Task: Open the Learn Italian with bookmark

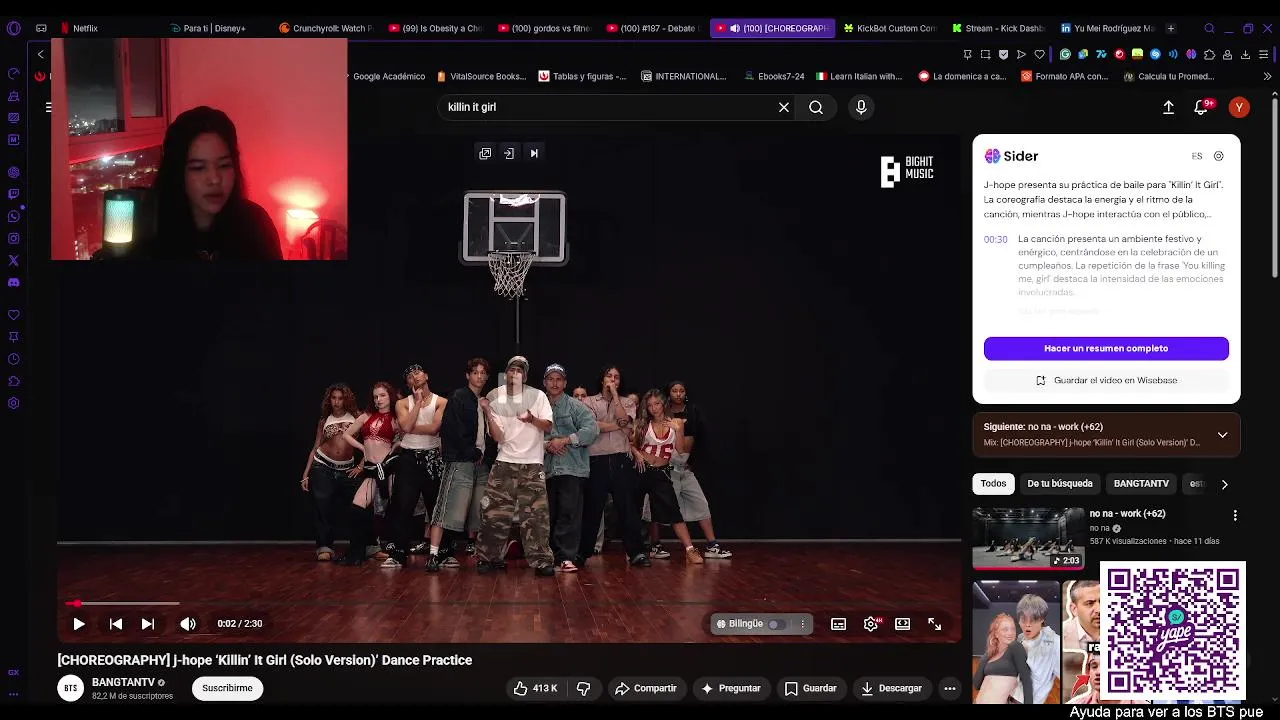Action: (x=859, y=76)
